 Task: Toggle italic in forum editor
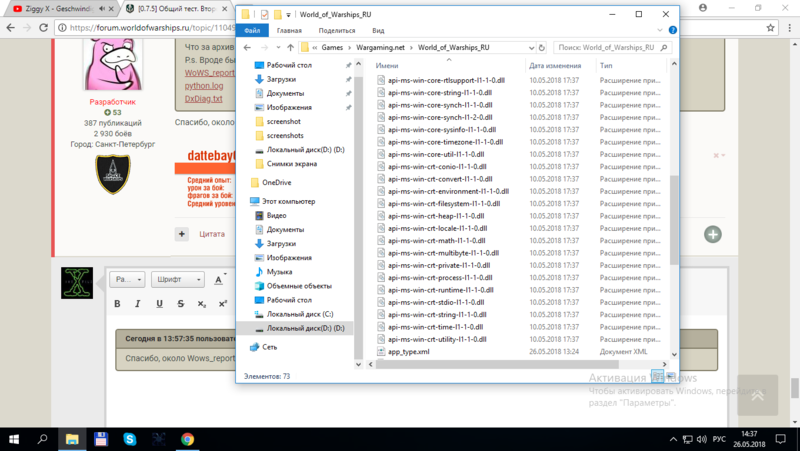coord(137,304)
